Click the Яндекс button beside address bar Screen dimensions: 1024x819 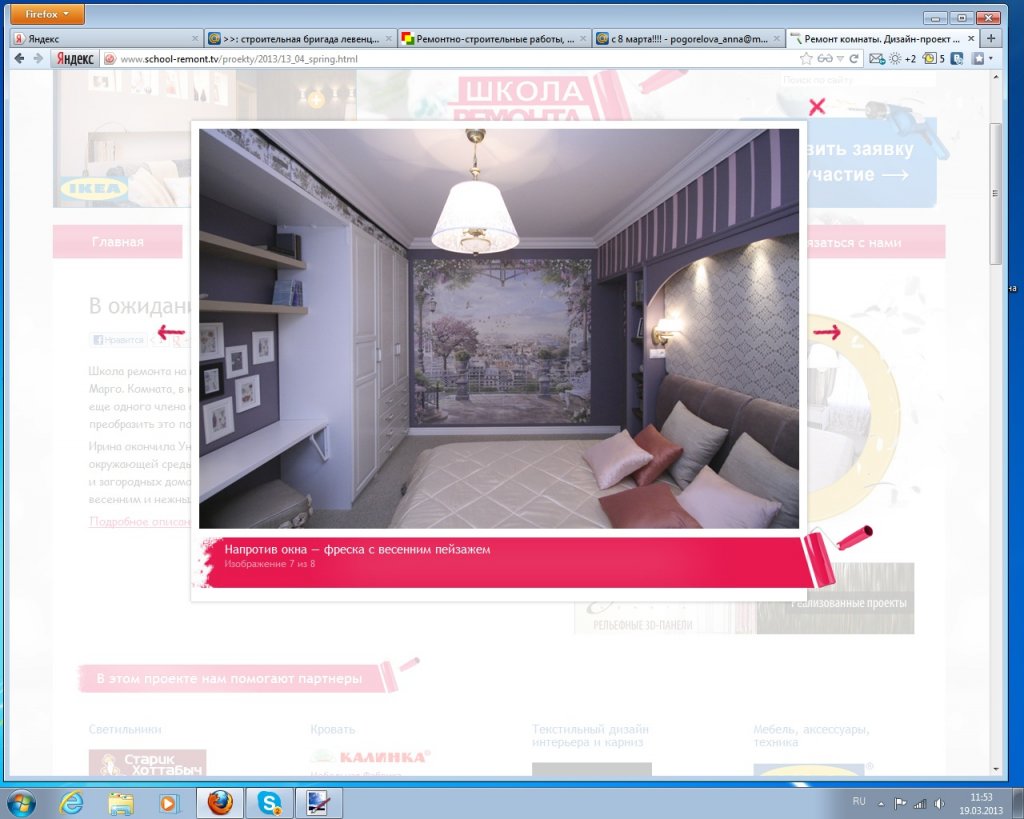(74, 59)
